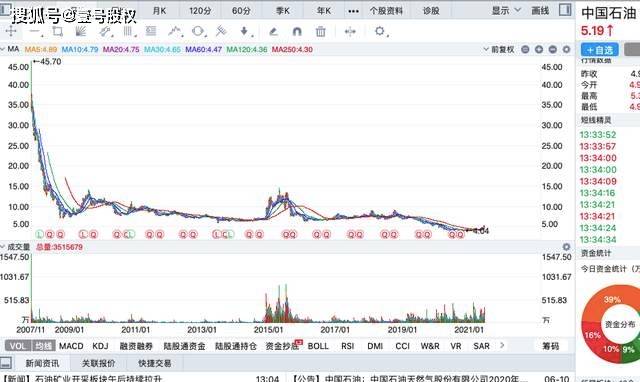Select the down arrow marker tool
The image size is (640, 382).
point(244,31)
